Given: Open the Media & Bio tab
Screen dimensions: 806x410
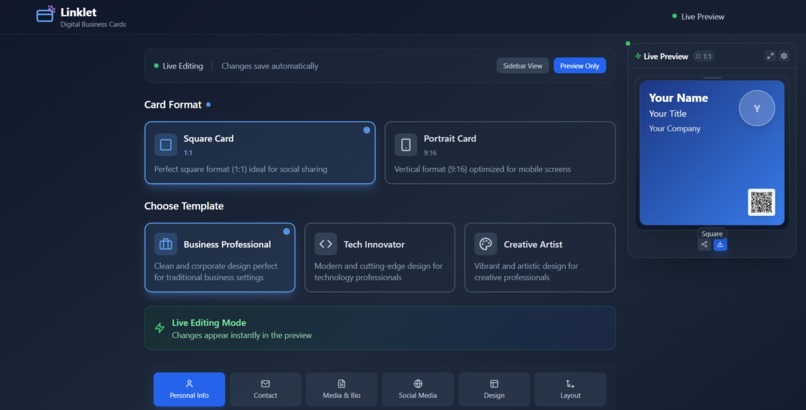Looking at the screenshot, I should 341,389.
